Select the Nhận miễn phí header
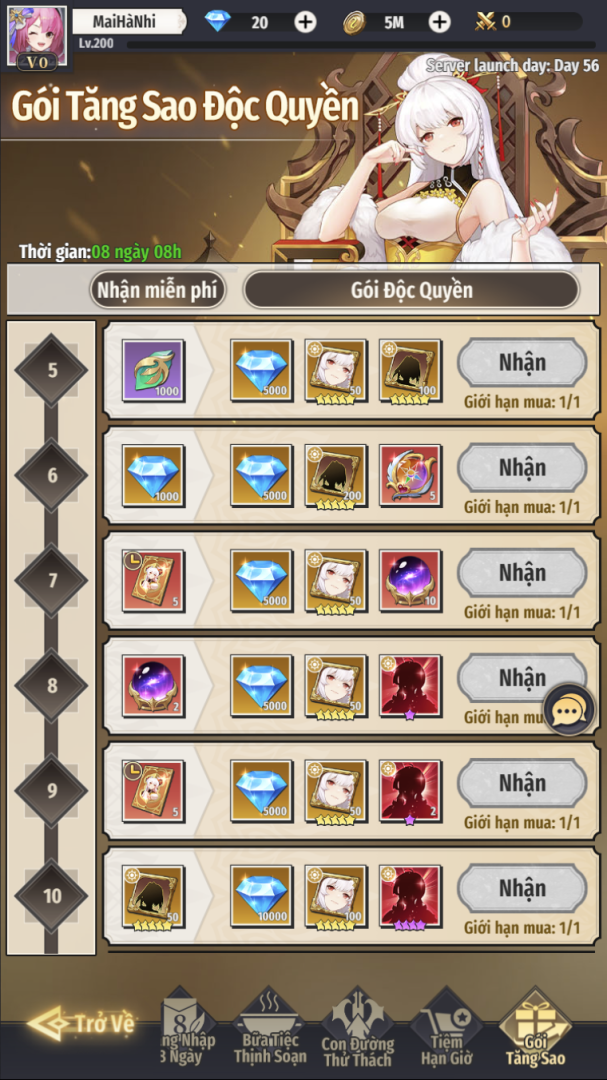The image size is (607, 1080). pyautogui.click(x=158, y=290)
